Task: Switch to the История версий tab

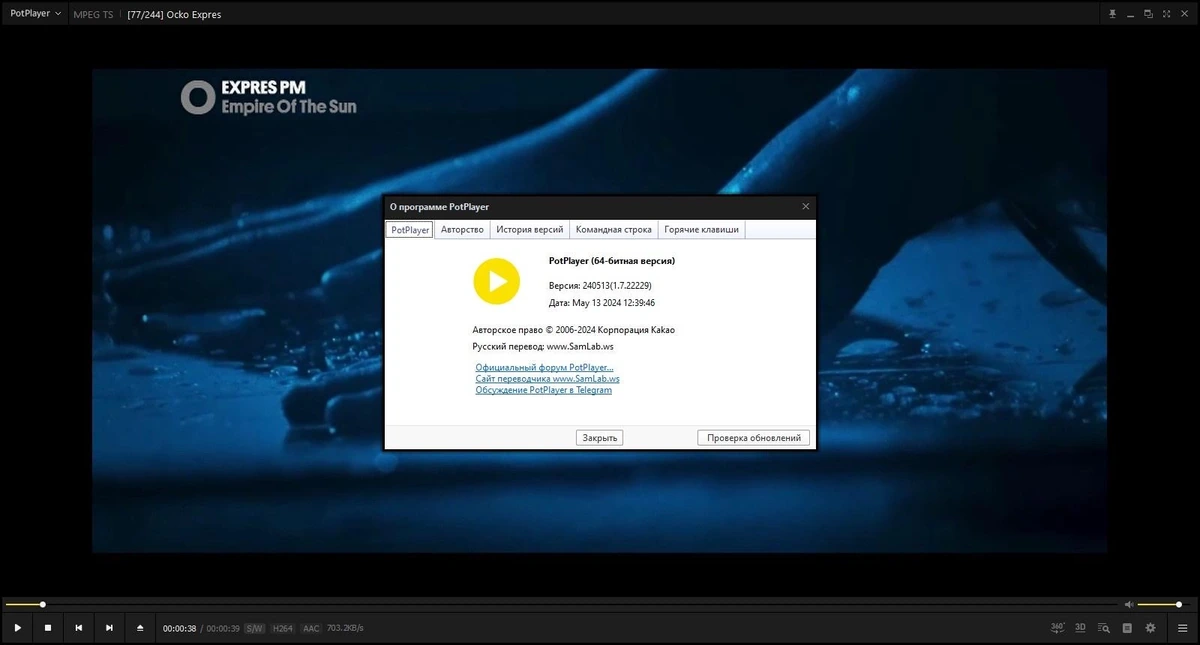Action: [530, 230]
